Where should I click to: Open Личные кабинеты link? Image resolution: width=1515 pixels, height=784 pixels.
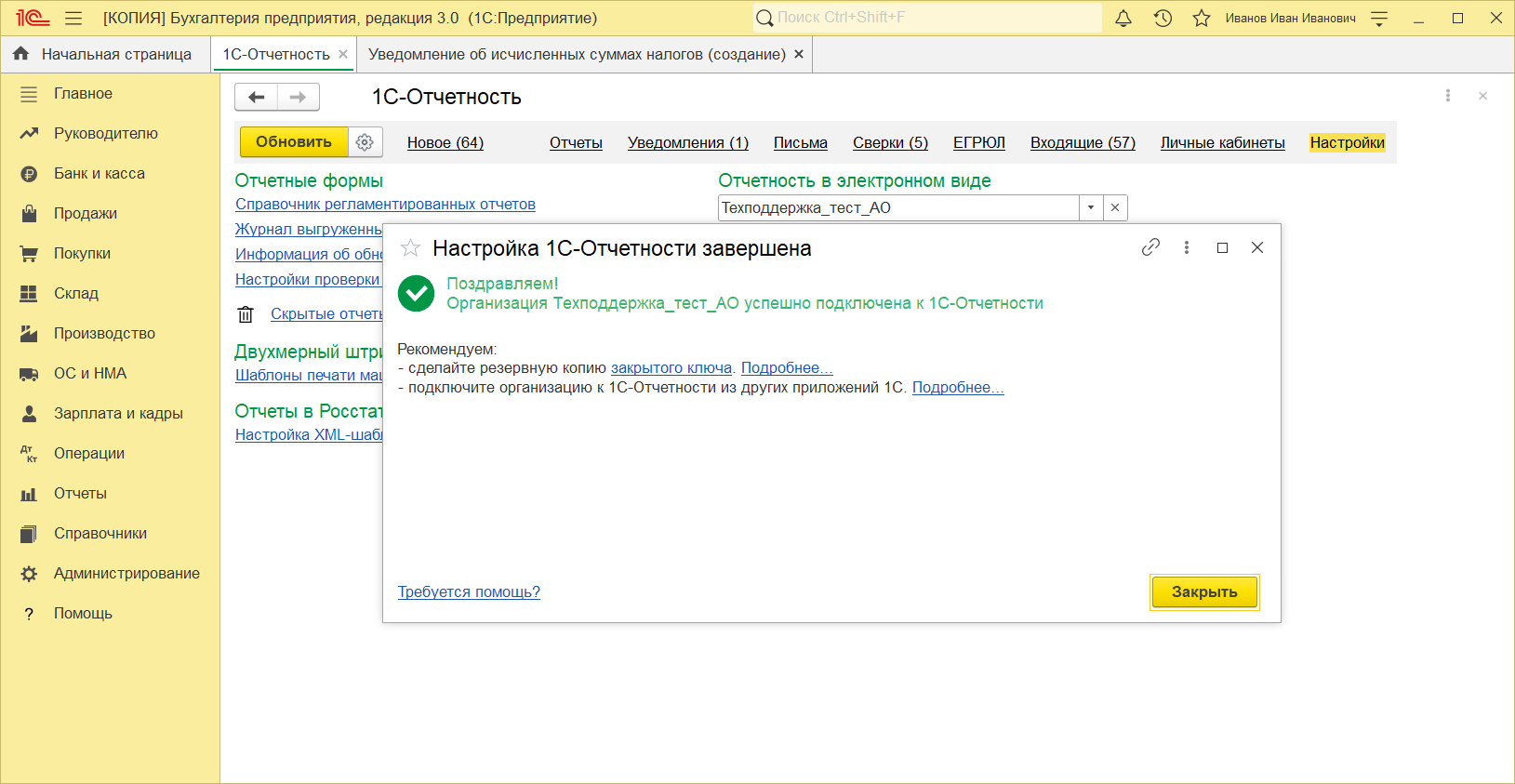click(1223, 142)
